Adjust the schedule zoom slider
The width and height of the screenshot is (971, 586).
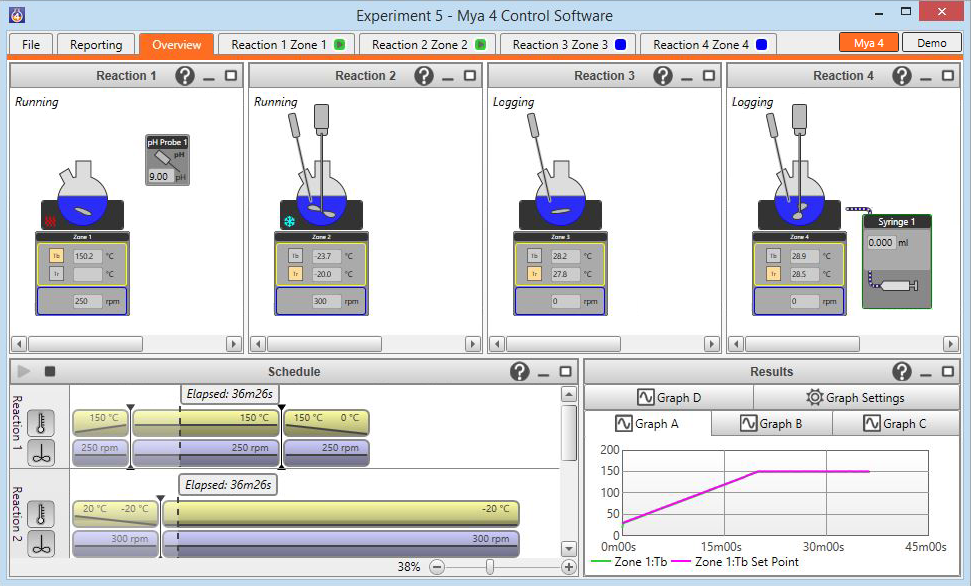[489, 567]
